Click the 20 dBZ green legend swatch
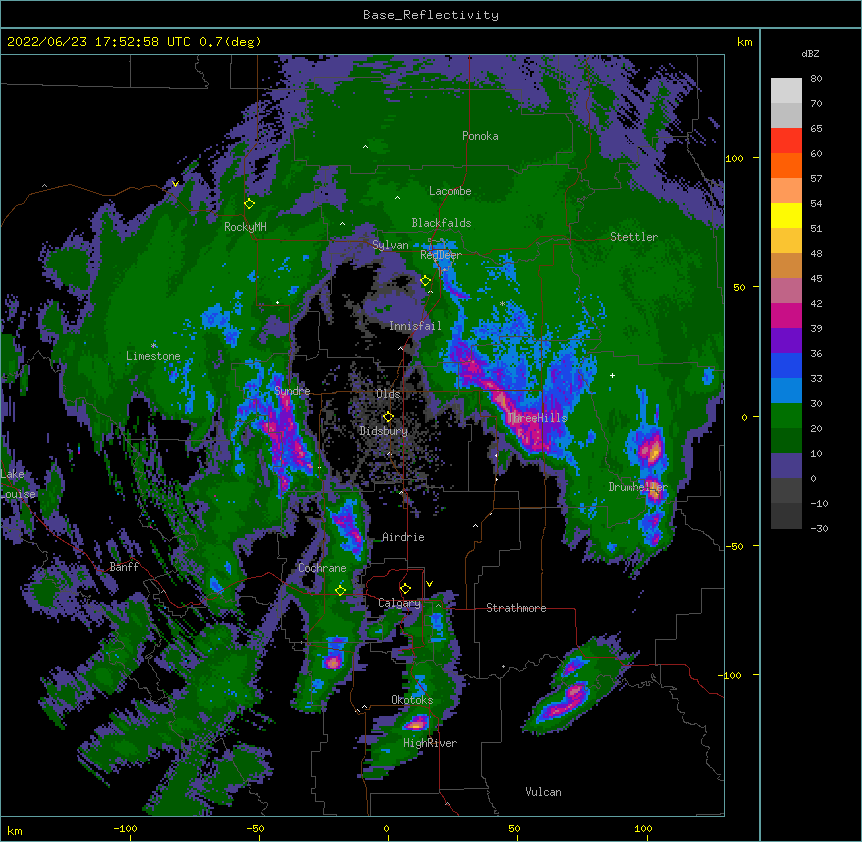This screenshot has width=862, height=842. coord(786,441)
